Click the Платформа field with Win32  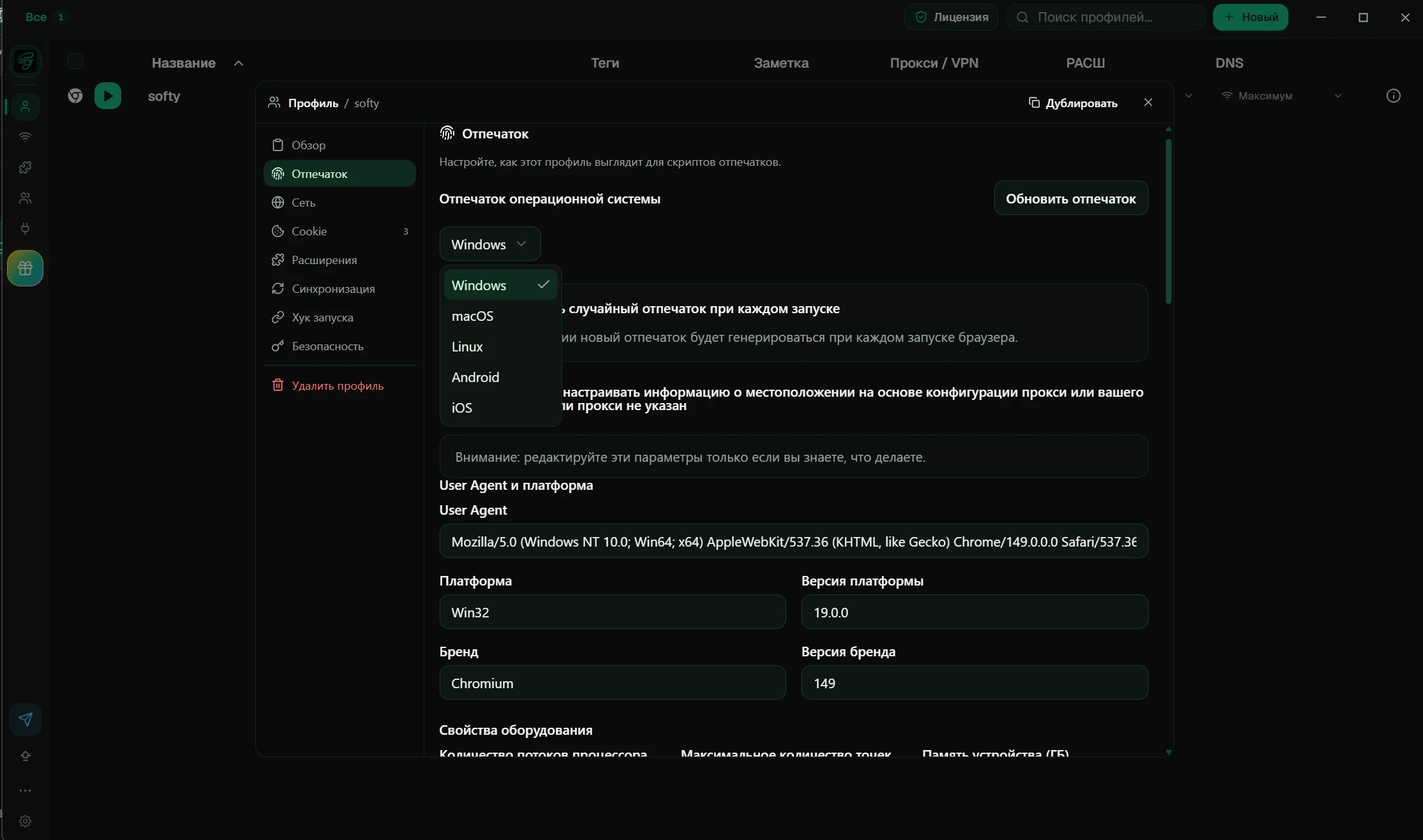point(613,612)
